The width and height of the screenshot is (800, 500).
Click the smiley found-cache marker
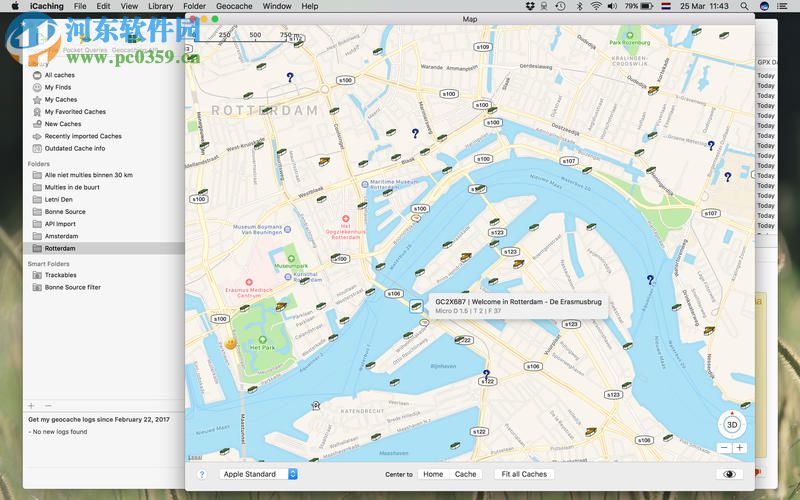click(231, 343)
